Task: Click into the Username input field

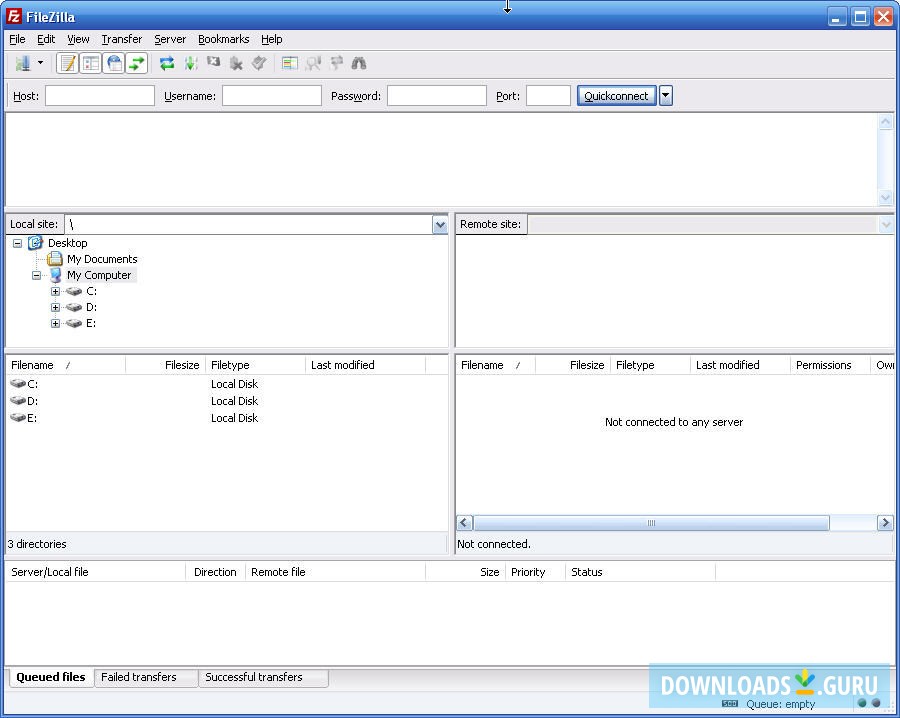Action: coord(271,96)
